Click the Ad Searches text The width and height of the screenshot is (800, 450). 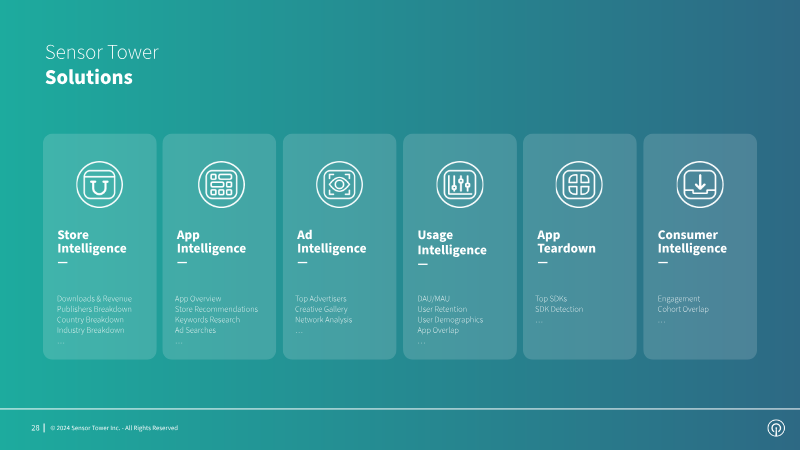[195, 330]
